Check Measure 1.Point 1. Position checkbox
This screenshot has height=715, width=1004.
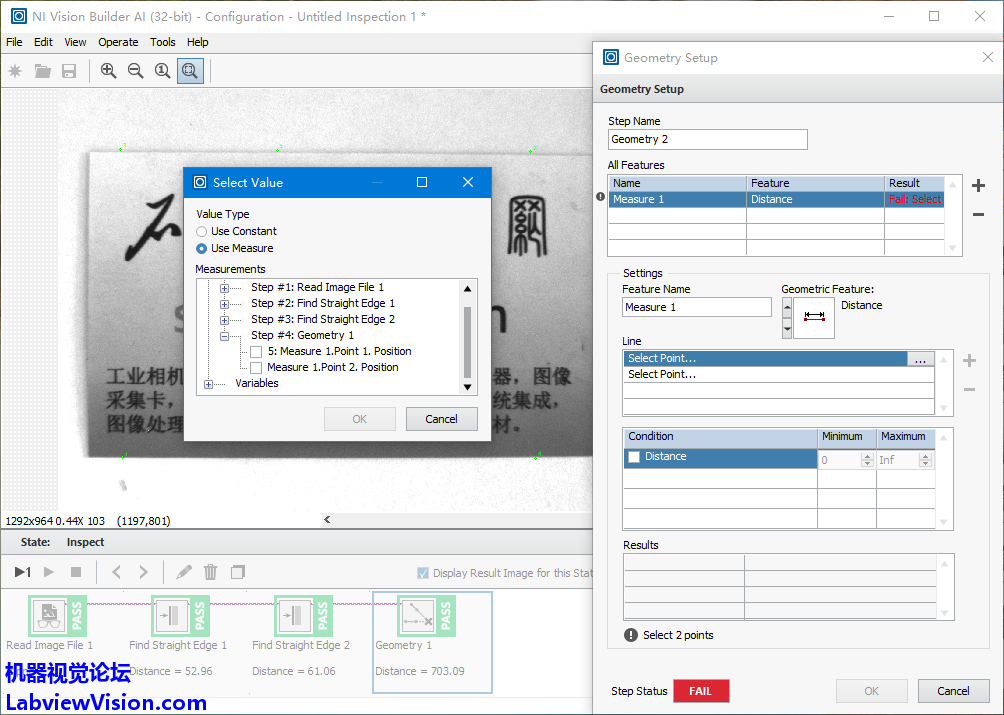coord(256,351)
